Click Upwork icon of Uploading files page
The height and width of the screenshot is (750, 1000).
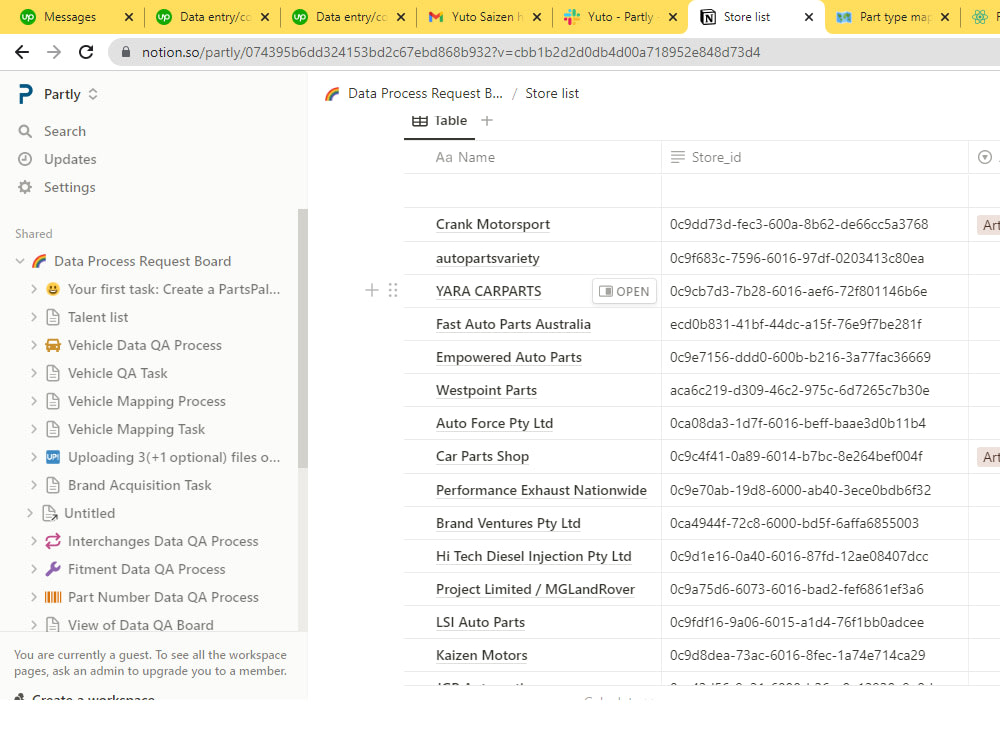[53, 457]
